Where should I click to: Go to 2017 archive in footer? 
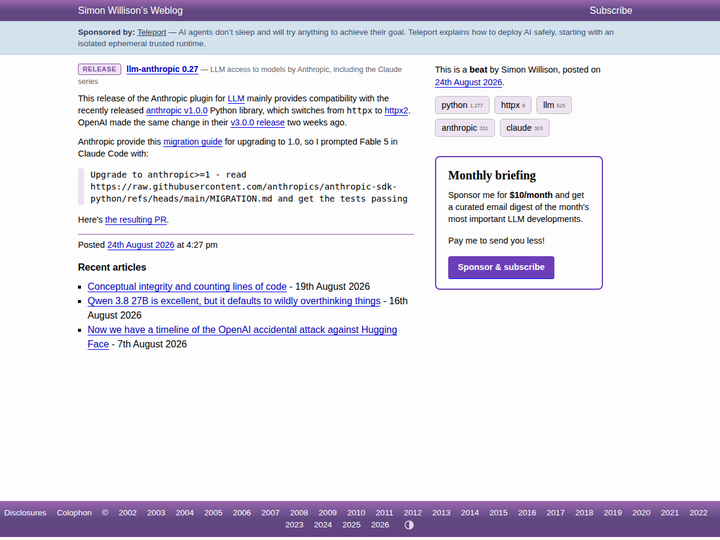tap(555, 513)
